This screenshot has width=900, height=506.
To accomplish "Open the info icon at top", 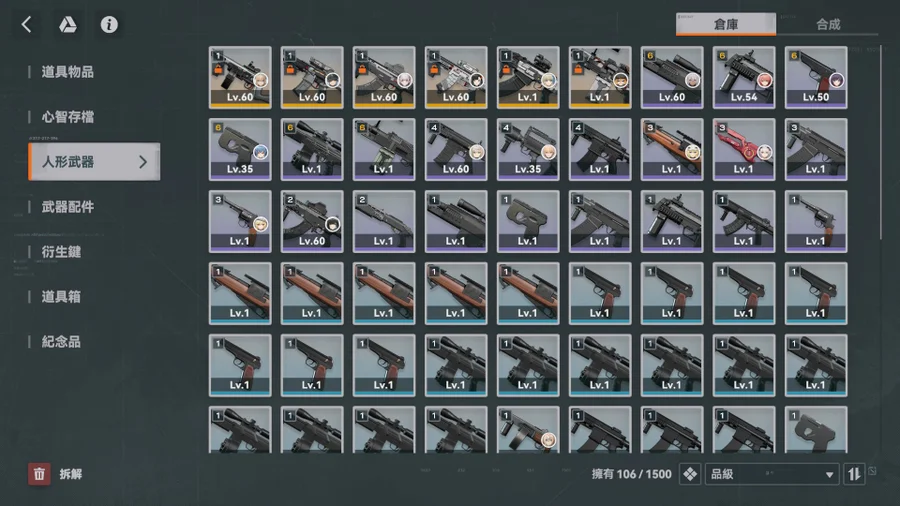I will click(109, 25).
